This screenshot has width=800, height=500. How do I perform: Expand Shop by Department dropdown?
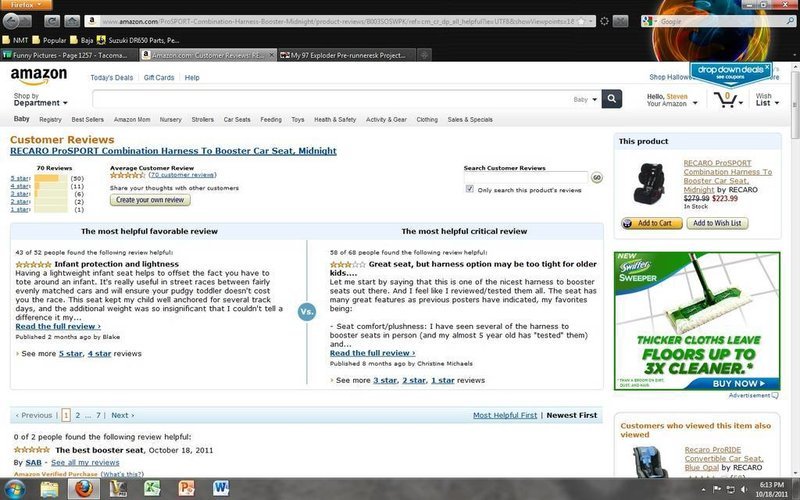[x=40, y=99]
